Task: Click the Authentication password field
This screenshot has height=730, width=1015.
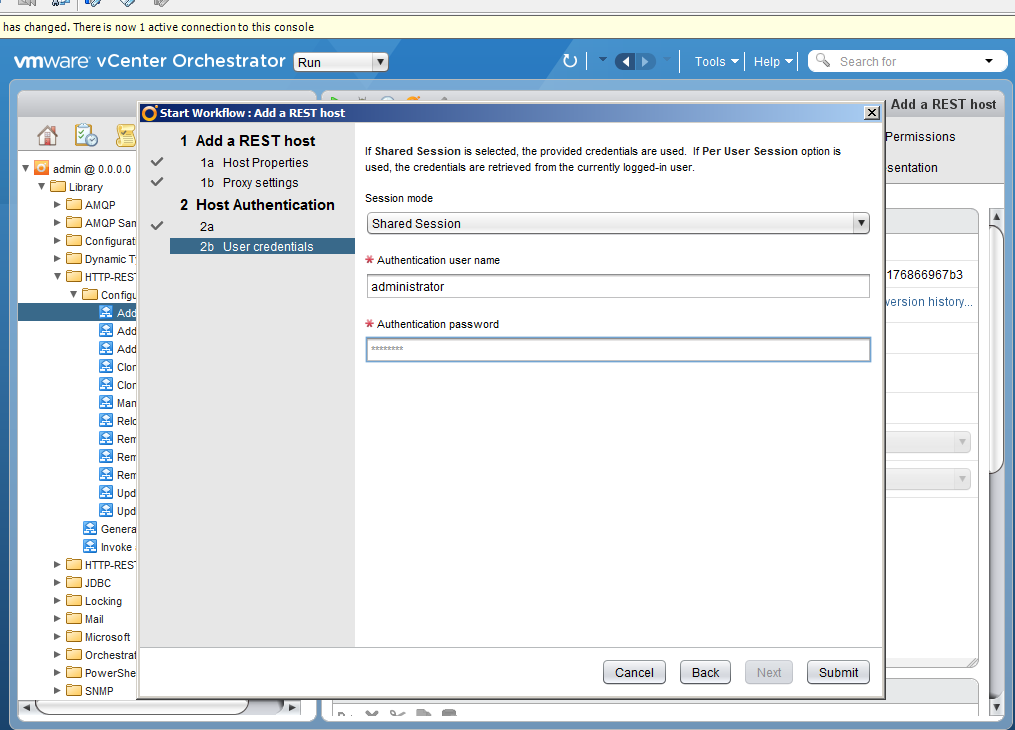Action: coord(618,349)
